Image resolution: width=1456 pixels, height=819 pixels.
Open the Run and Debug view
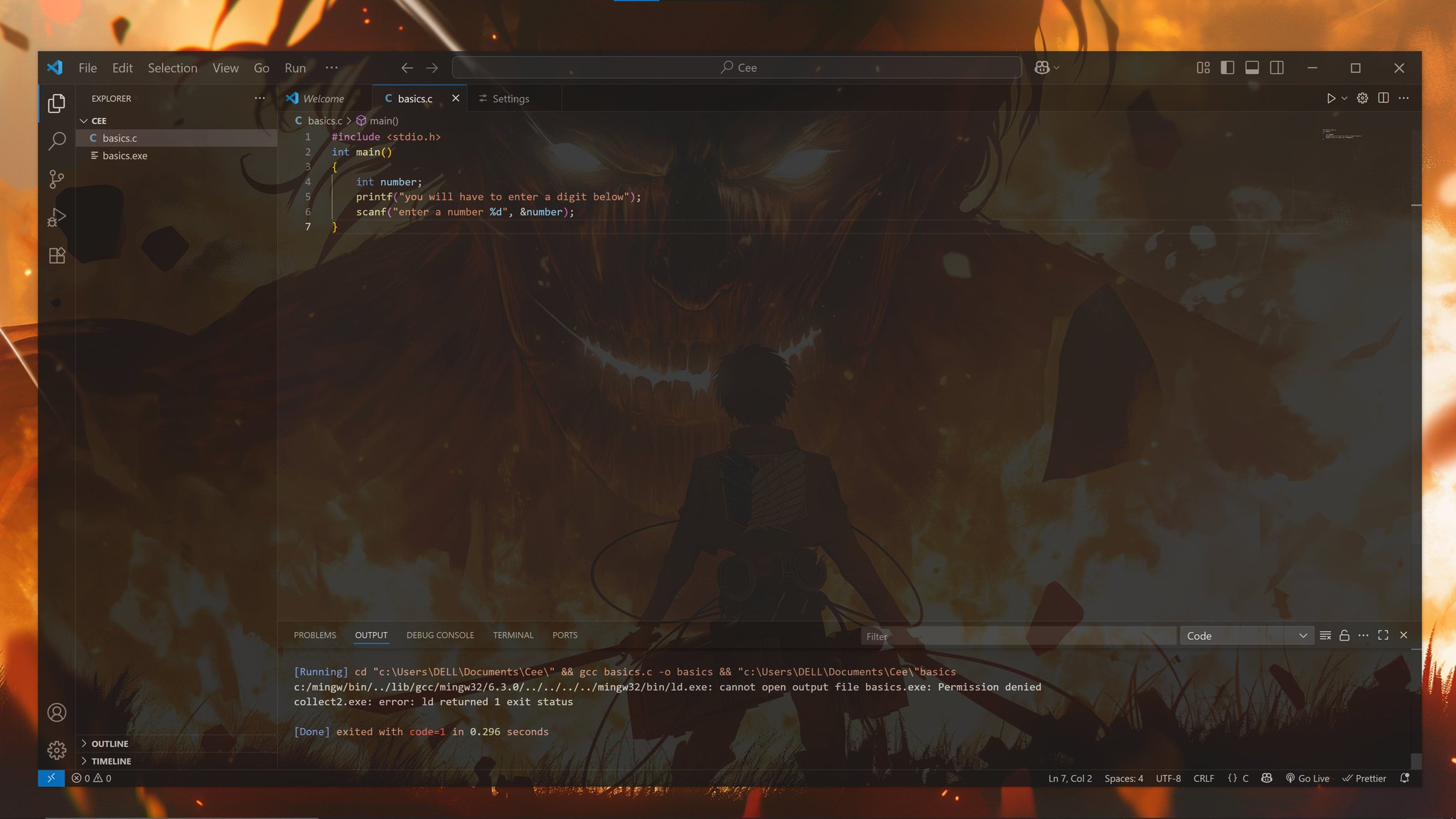click(57, 217)
